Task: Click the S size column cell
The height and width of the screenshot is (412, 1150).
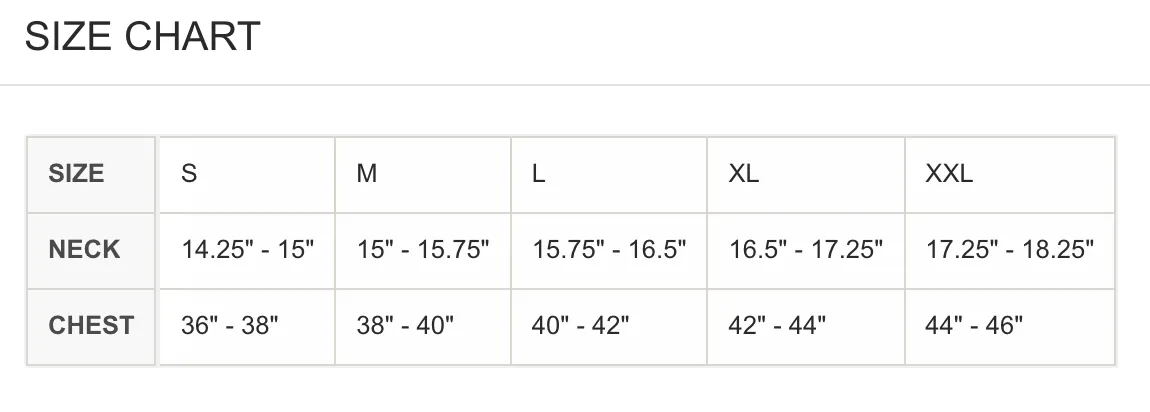Action: tap(247, 174)
